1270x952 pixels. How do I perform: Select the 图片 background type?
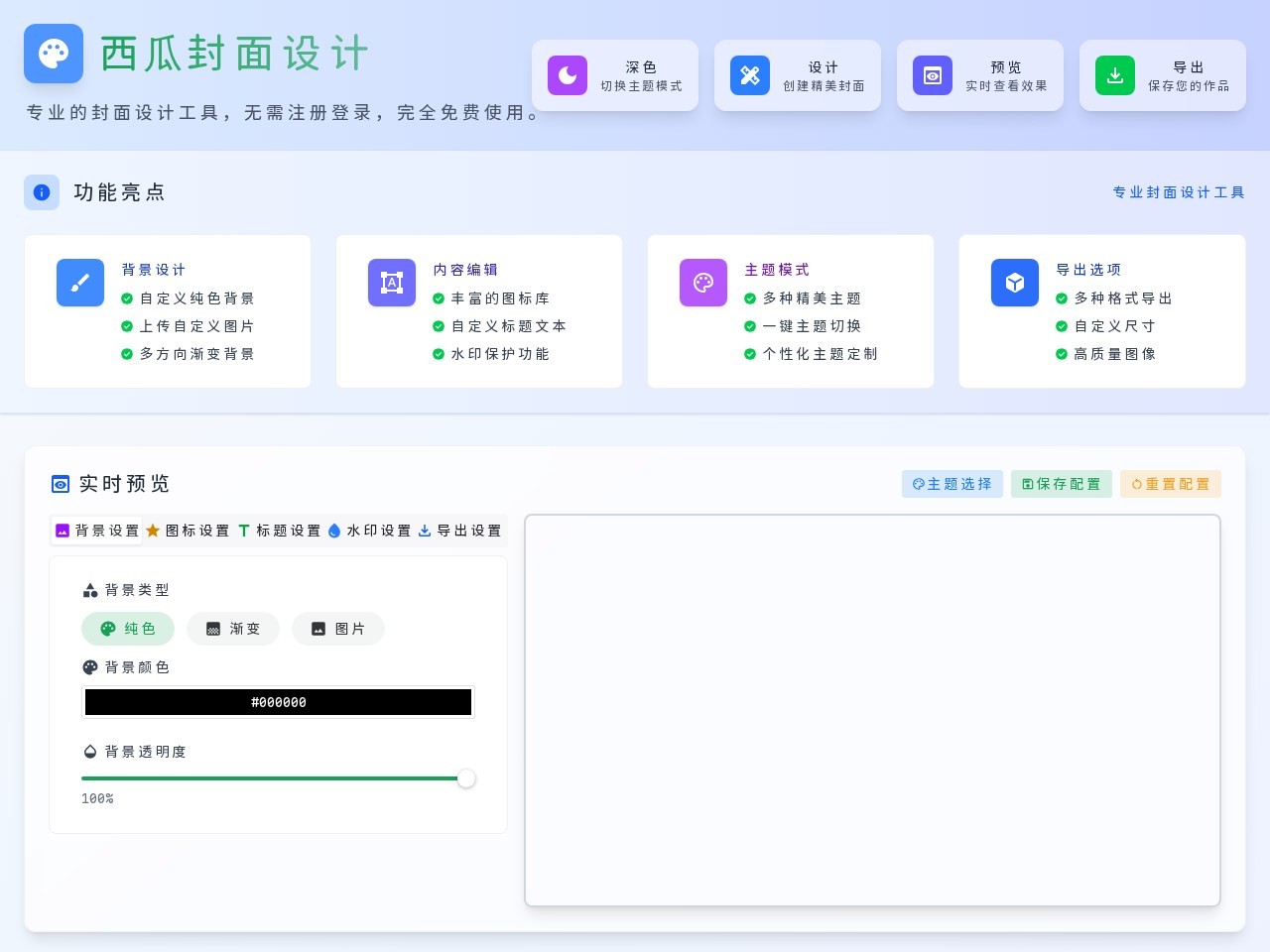tap(338, 629)
